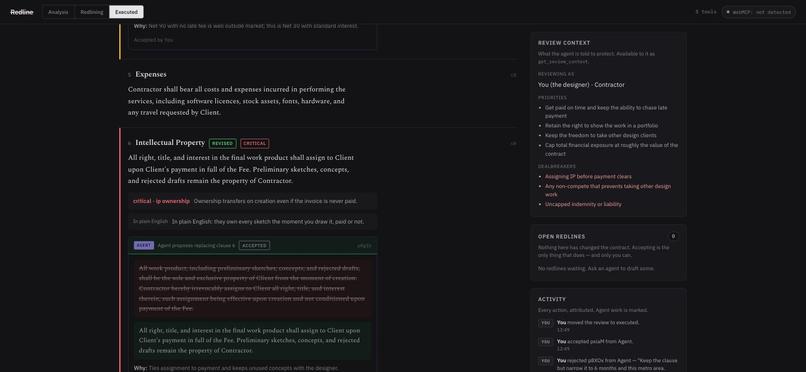
Task: Click the 5 tools indicator
Action: point(705,12)
